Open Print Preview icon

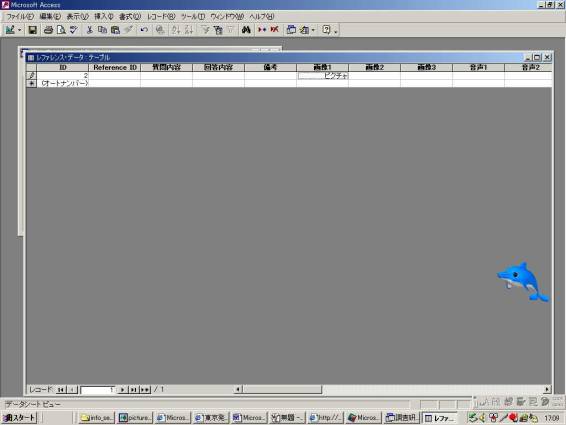pos(61,30)
